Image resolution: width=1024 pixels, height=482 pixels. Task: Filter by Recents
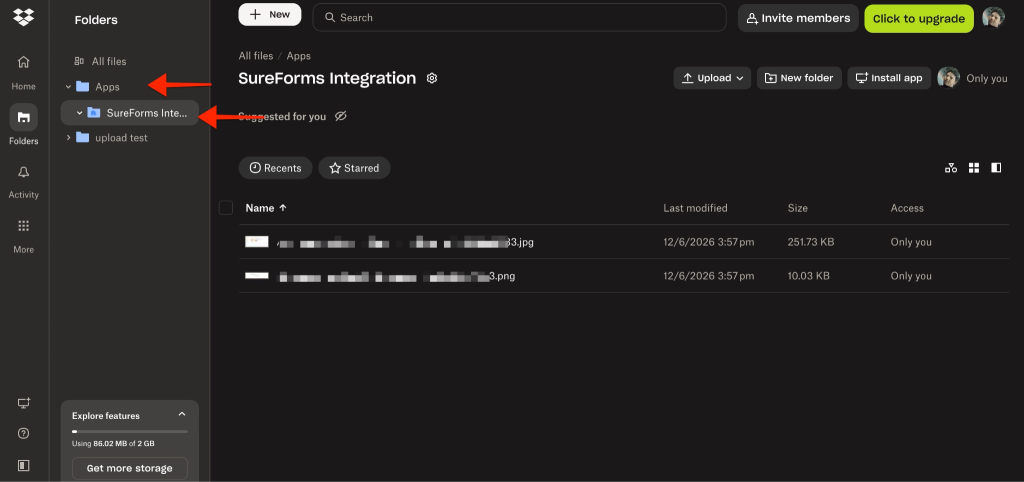point(276,168)
